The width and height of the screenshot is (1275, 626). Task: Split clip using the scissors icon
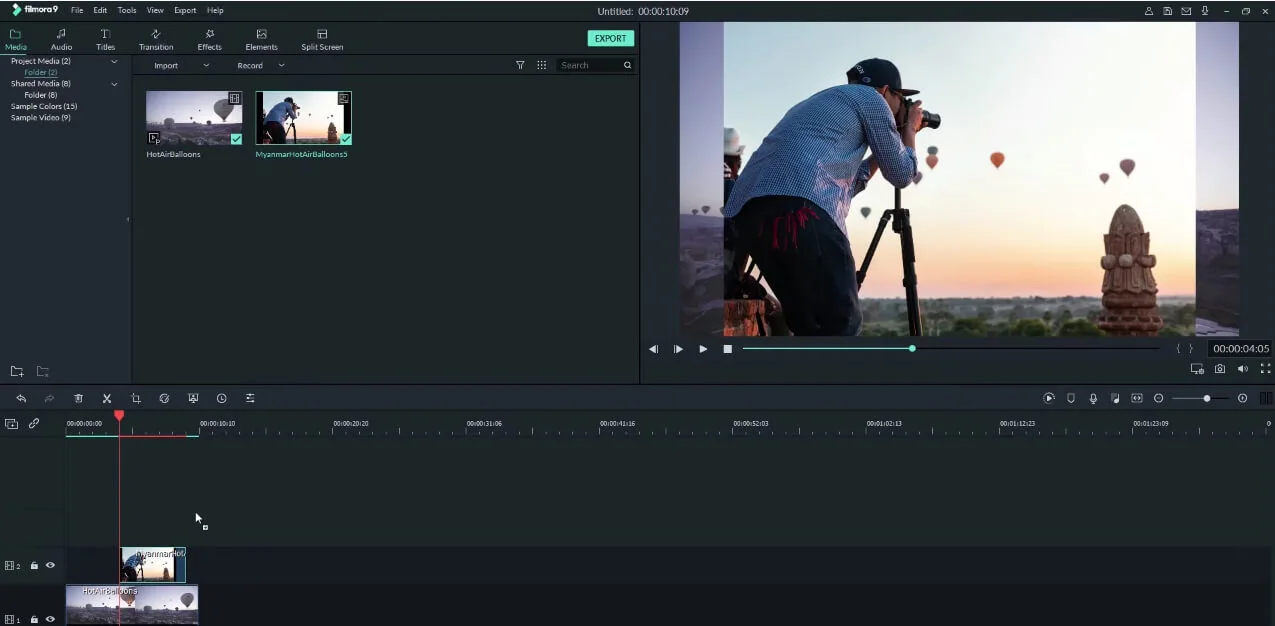pos(107,398)
